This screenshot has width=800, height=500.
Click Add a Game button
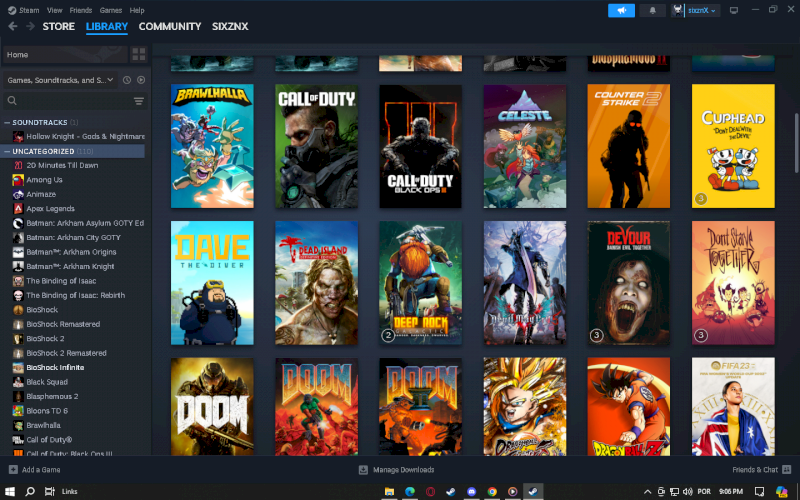[35, 469]
